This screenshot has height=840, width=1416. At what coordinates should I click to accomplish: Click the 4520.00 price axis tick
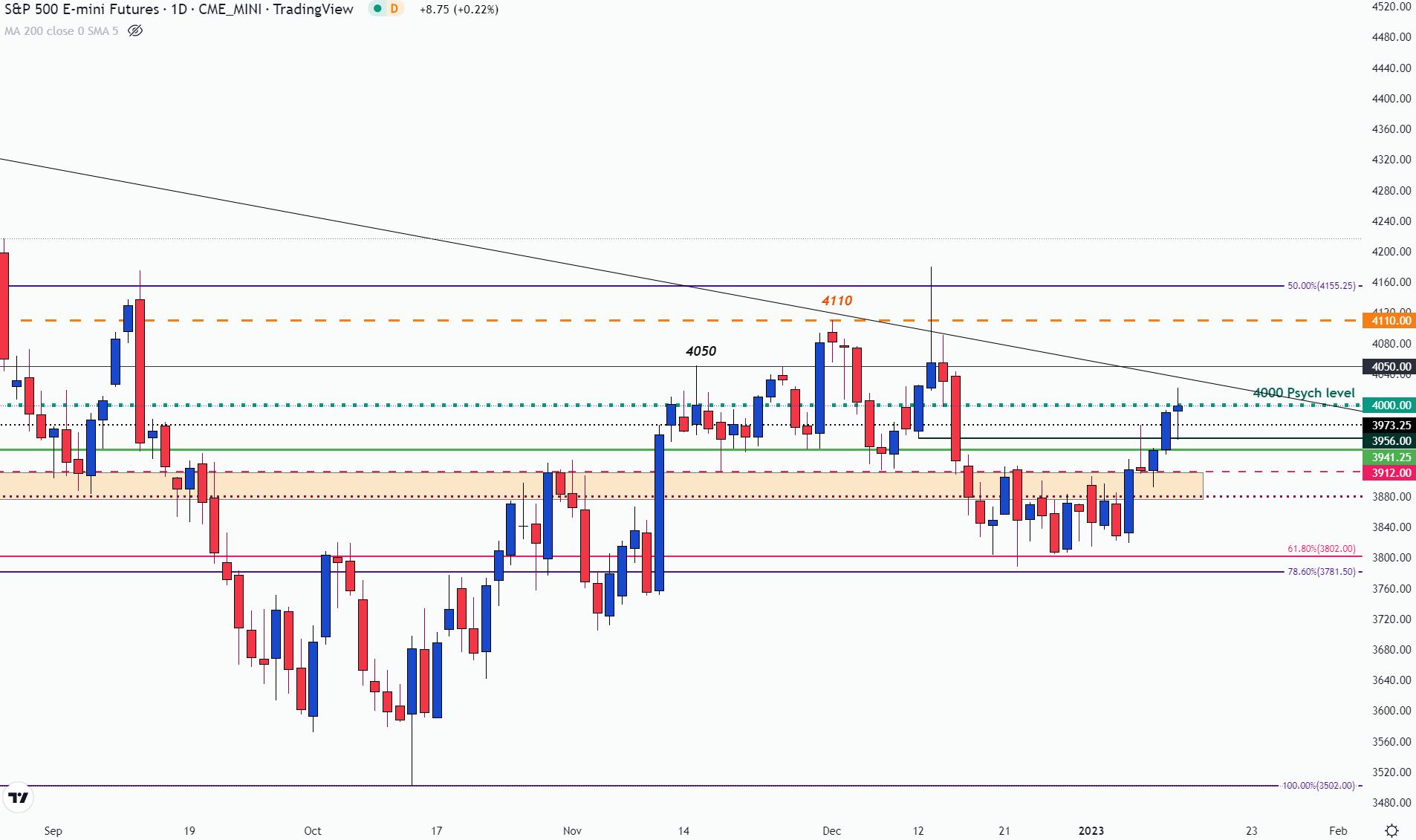click(x=1391, y=7)
